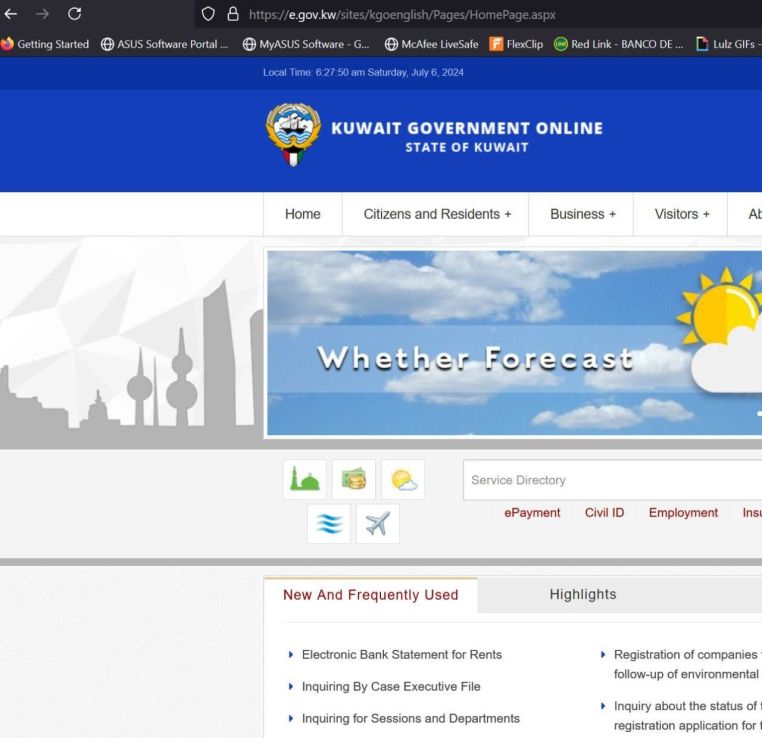Open Electronic Bank Statement for Rents link

[401, 655]
